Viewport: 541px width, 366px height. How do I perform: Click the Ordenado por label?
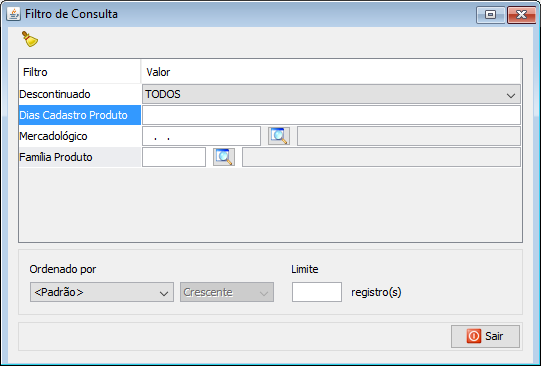click(x=63, y=269)
